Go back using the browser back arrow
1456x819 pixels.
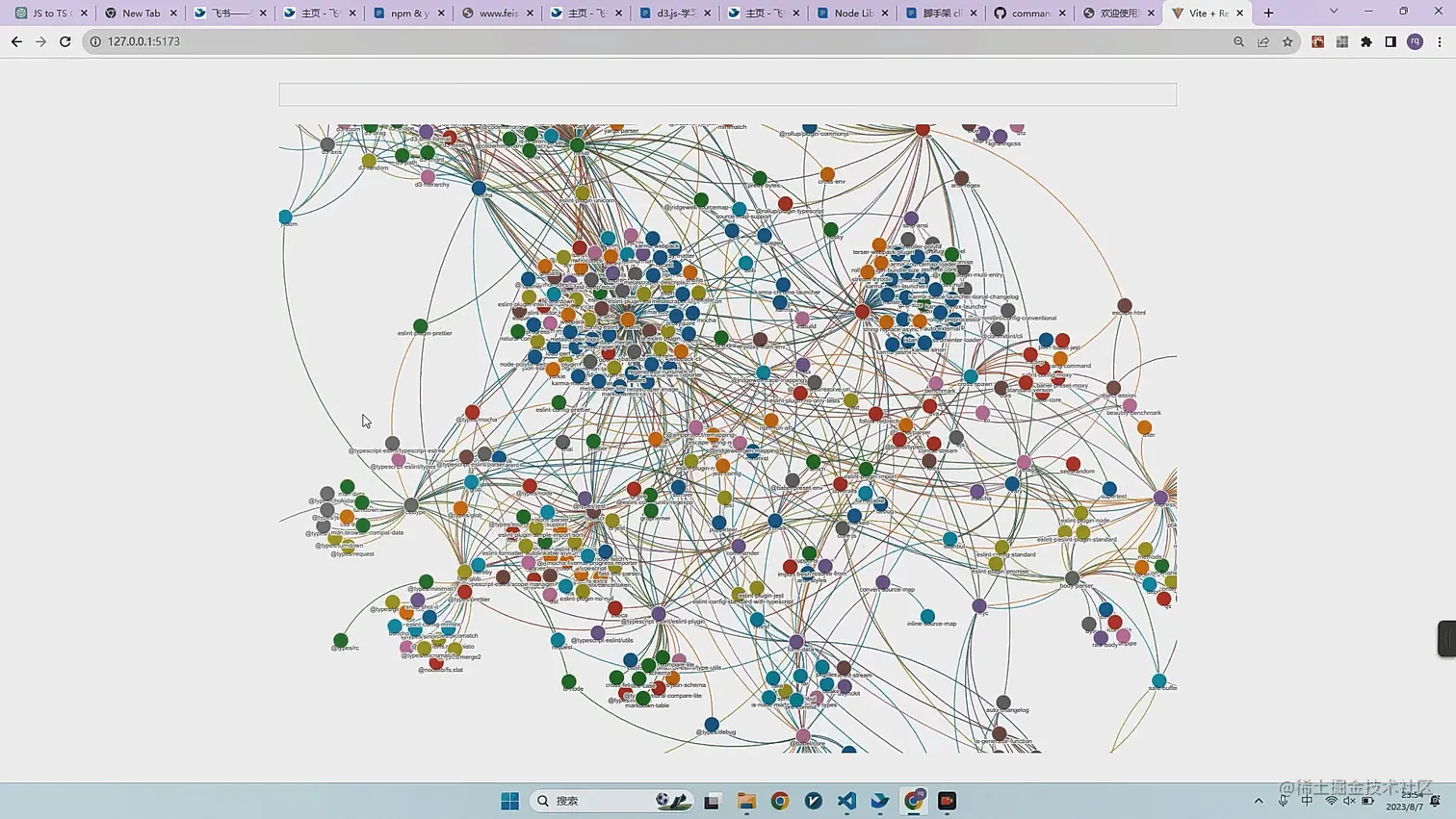pyautogui.click(x=16, y=41)
